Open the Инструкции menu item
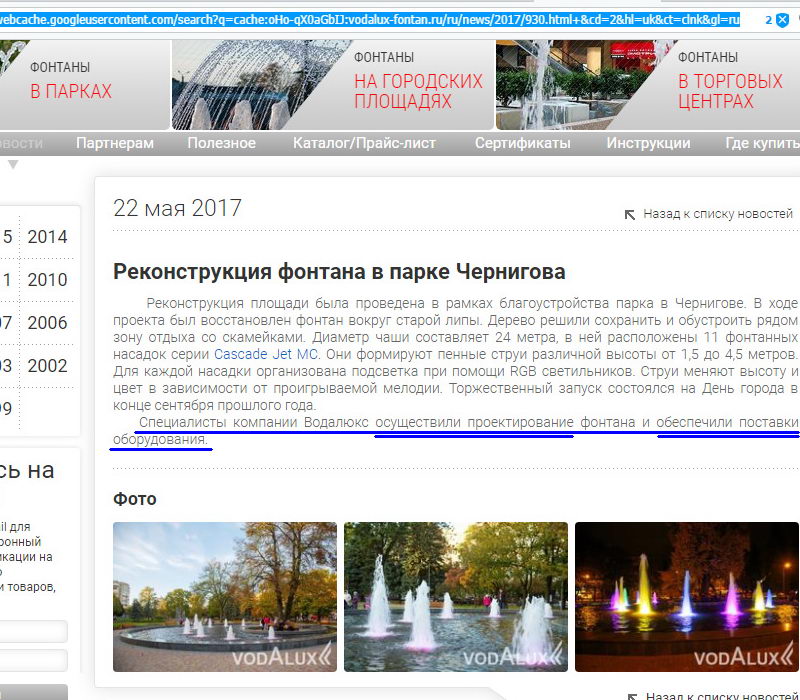This screenshot has width=800, height=700. coord(648,143)
